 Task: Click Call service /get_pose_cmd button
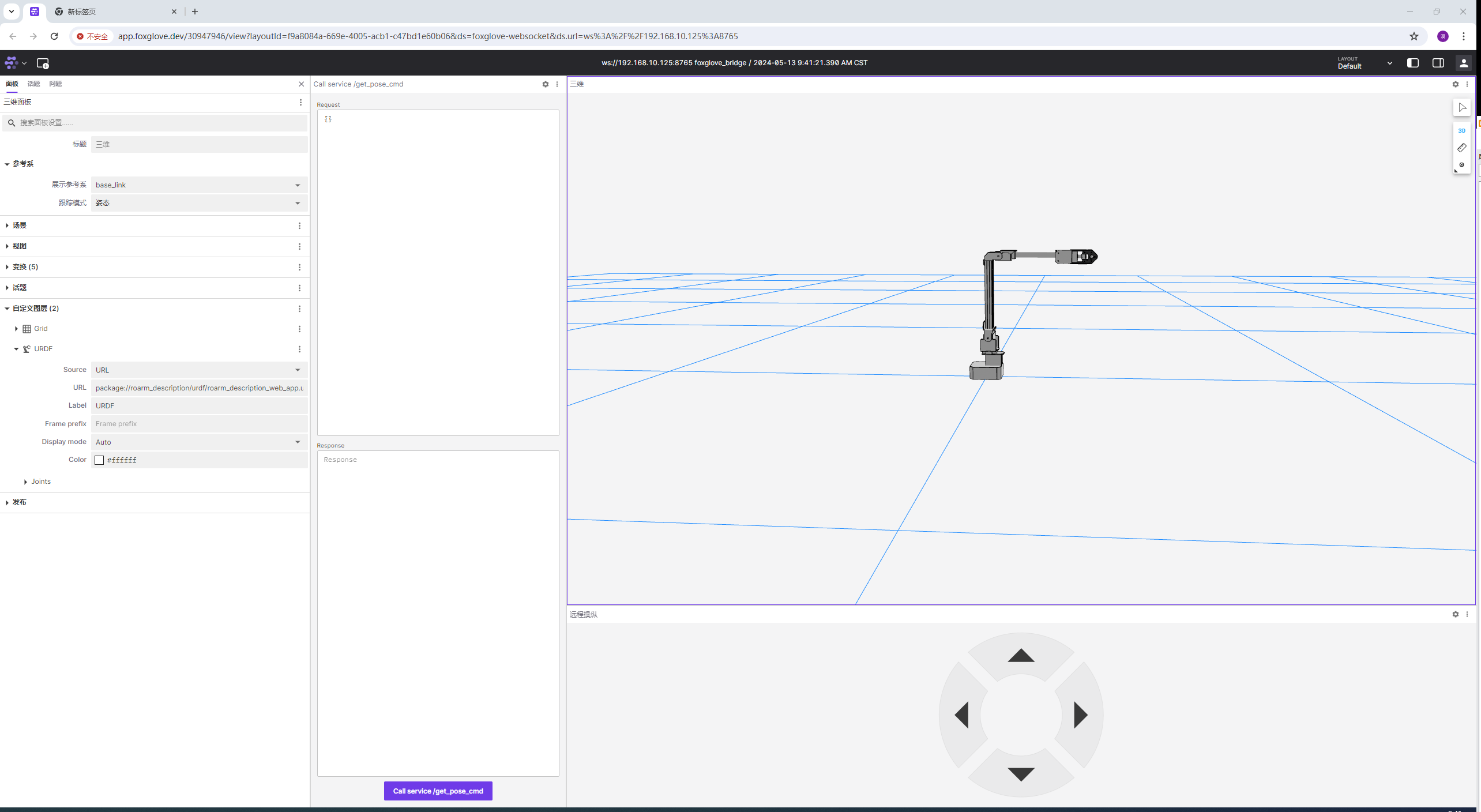click(x=438, y=791)
